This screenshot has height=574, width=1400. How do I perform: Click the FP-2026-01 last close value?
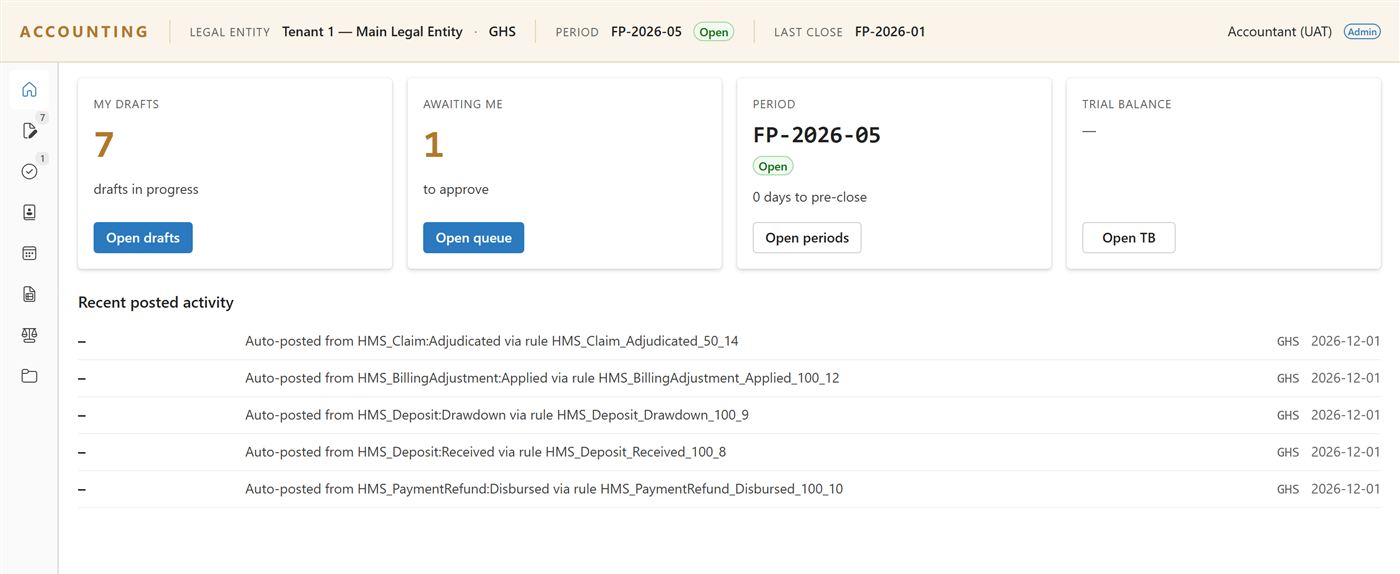(890, 32)
